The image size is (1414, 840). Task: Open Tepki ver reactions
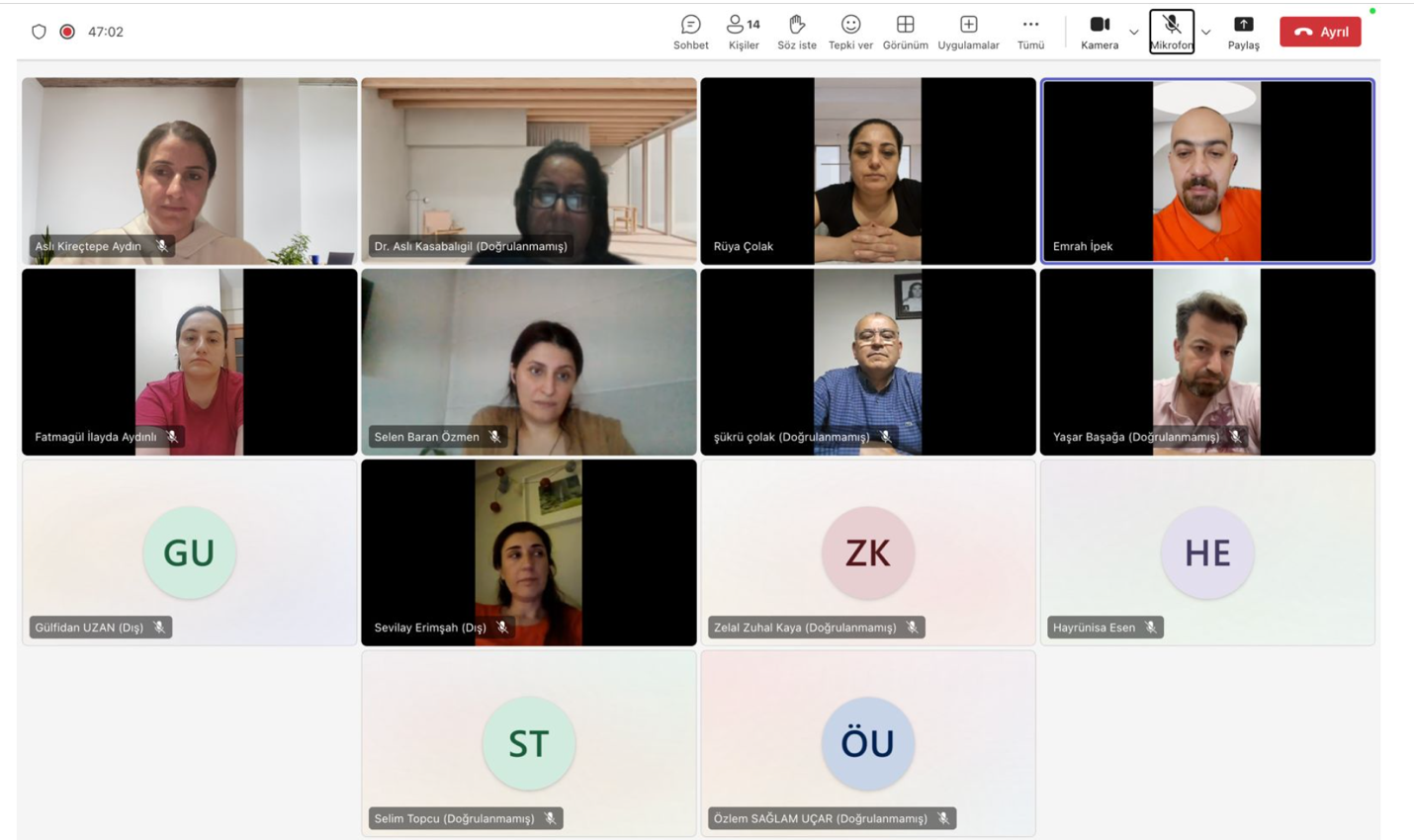(850, 32)
